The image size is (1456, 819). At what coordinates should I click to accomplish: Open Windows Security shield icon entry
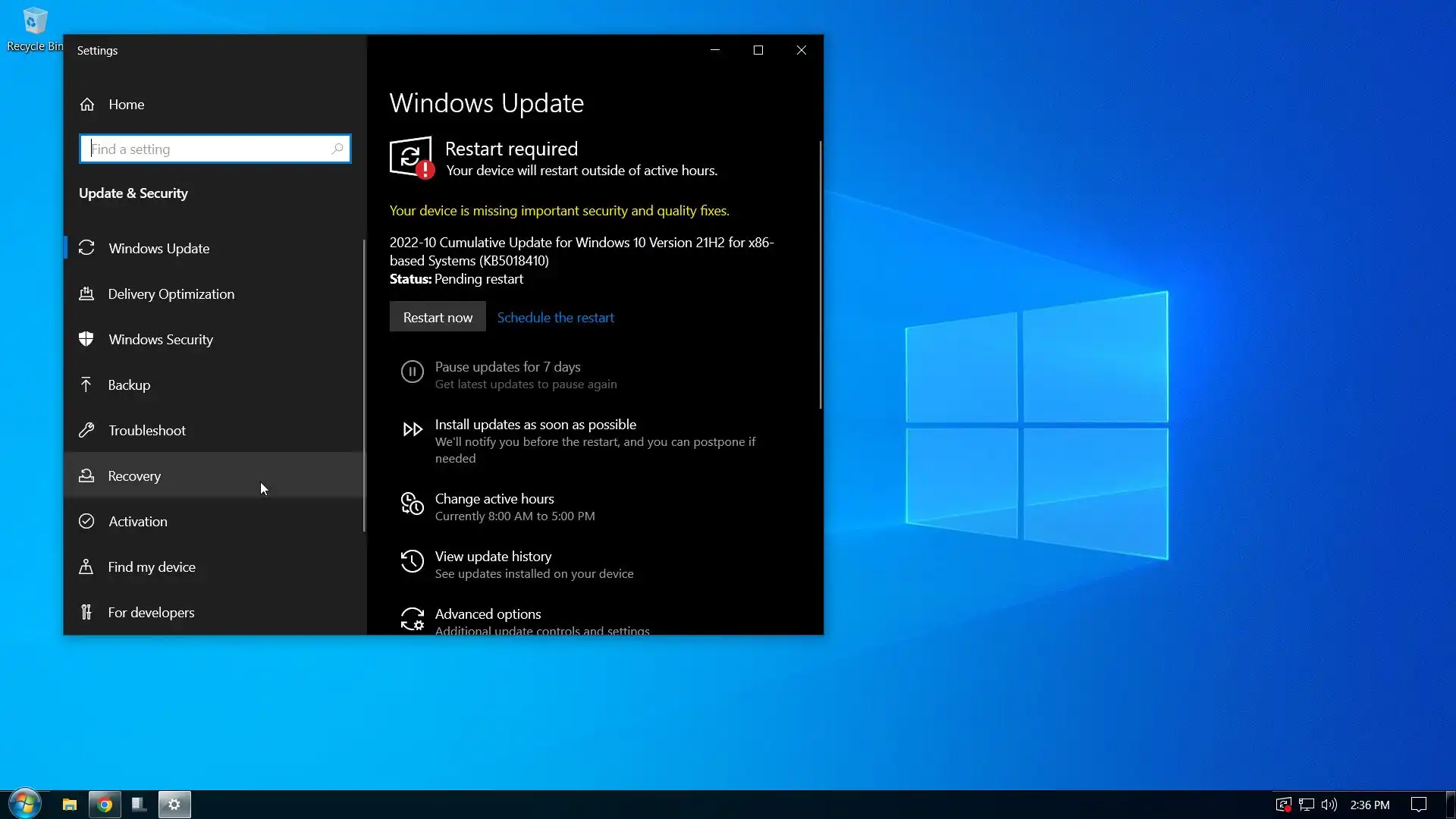pos(86,339)
